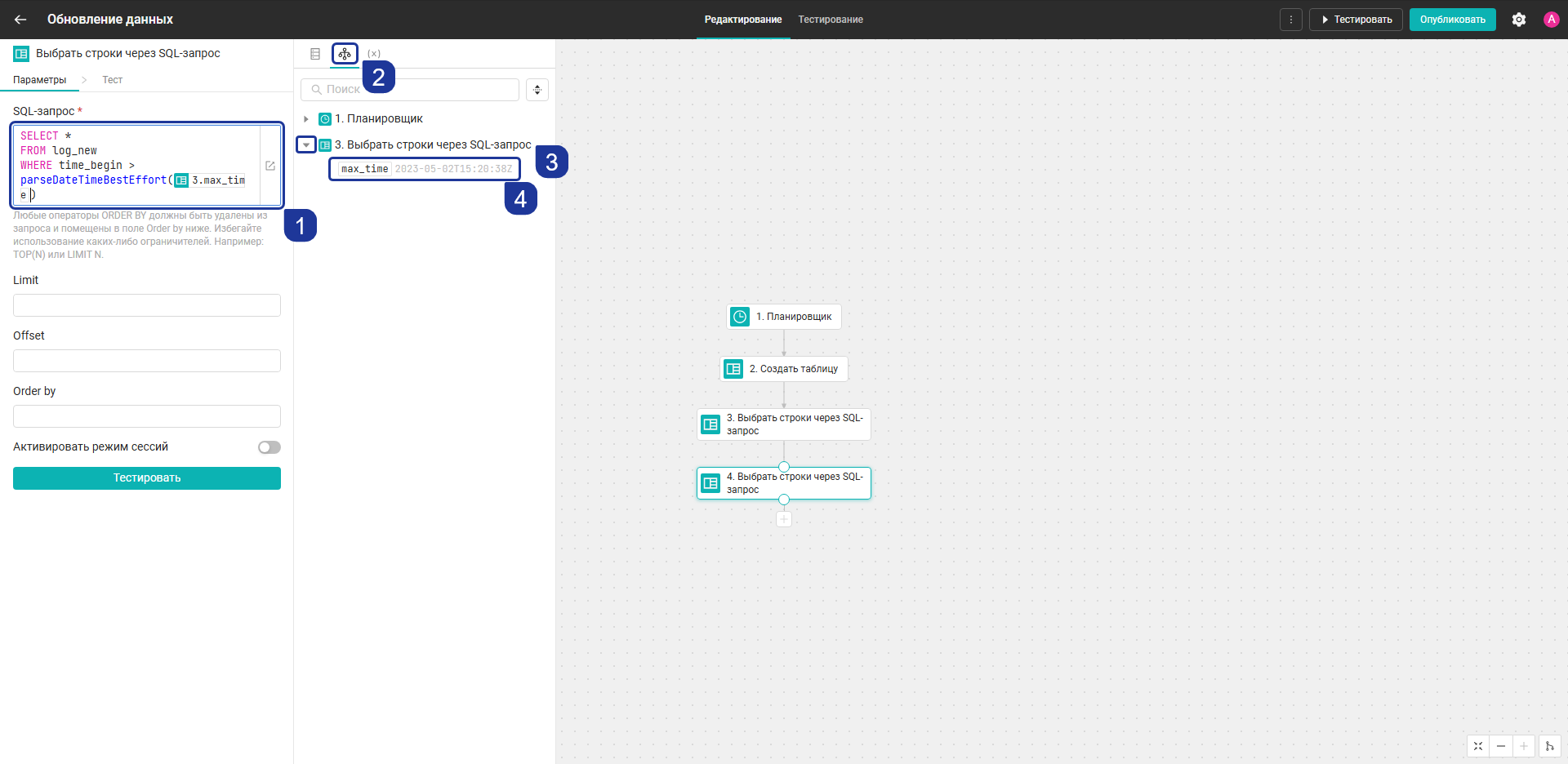Image resolution: width=1568 pixels, height=764 pixels.
Task: Switch to the data list view icon
Action: [315, 54]
